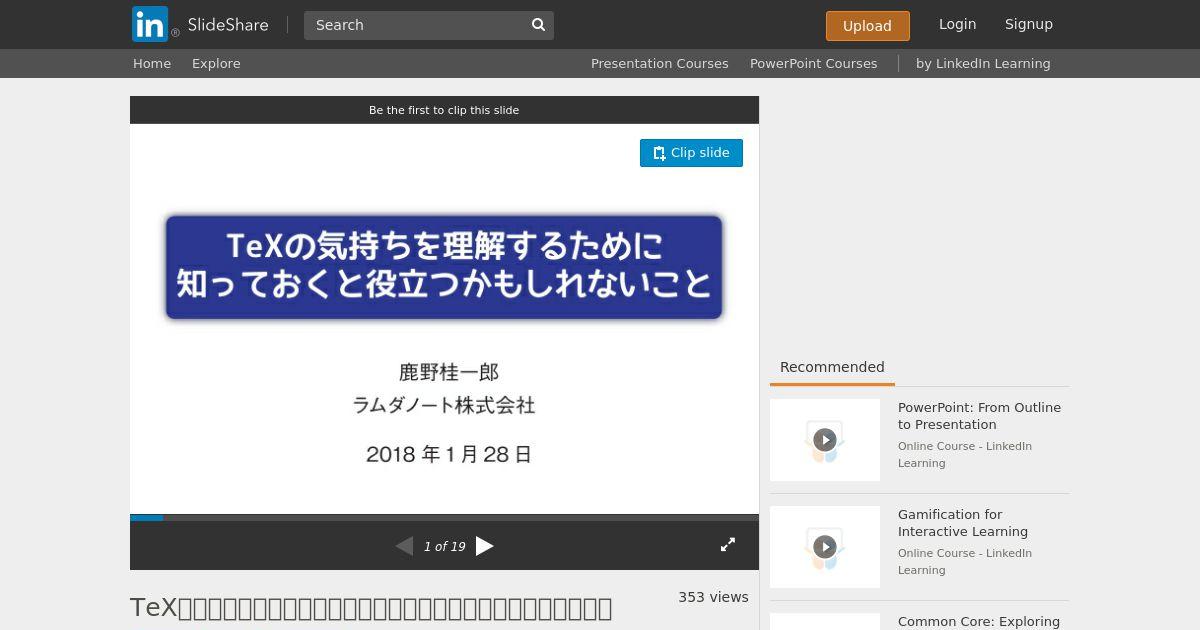Open Presentation Courses link
Viewport: 1200px width, 630px height.
pyautogui.click(x=659, y=63)
